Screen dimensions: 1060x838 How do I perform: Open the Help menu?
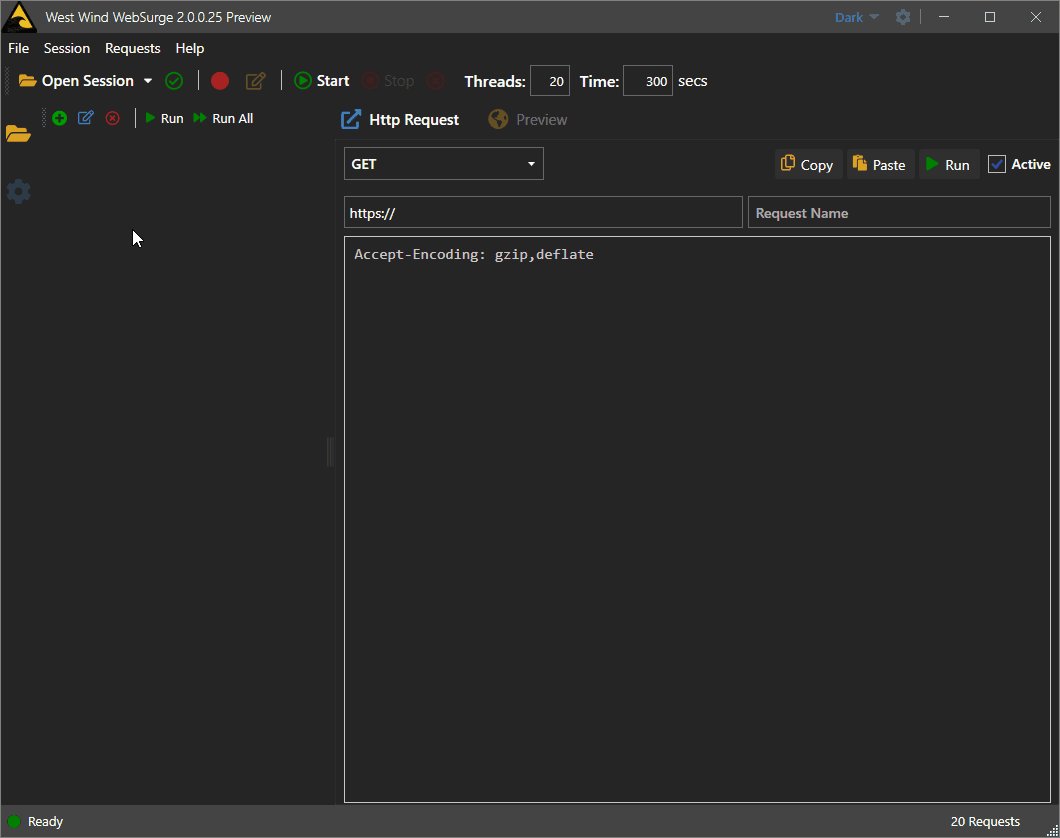[189, 49]
